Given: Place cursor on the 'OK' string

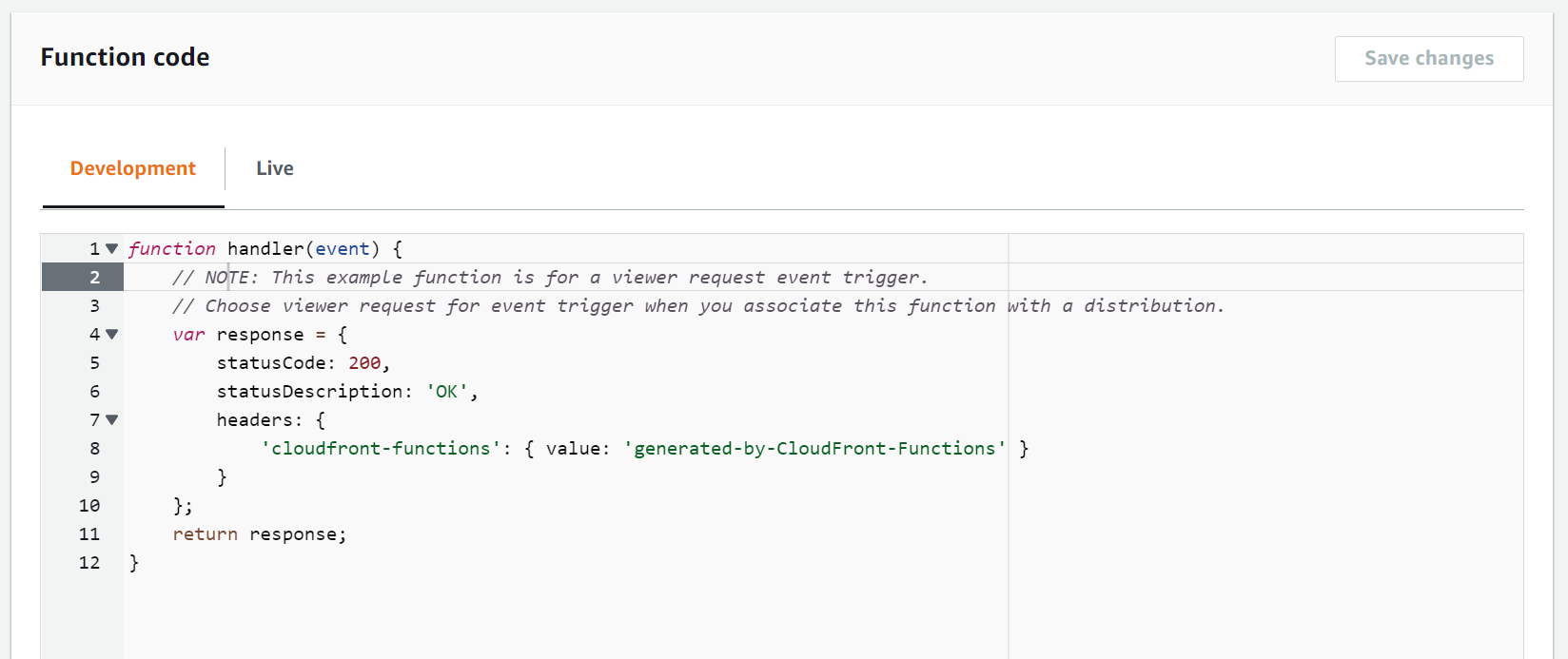Looking at the screenshot, I should point(446,392).
